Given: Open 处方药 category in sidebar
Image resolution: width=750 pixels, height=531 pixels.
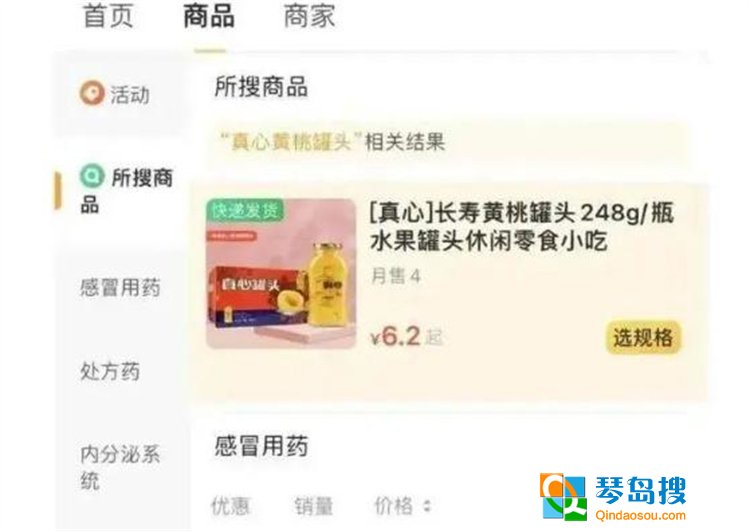Looking at the screenshot, I should pos(110,371).
